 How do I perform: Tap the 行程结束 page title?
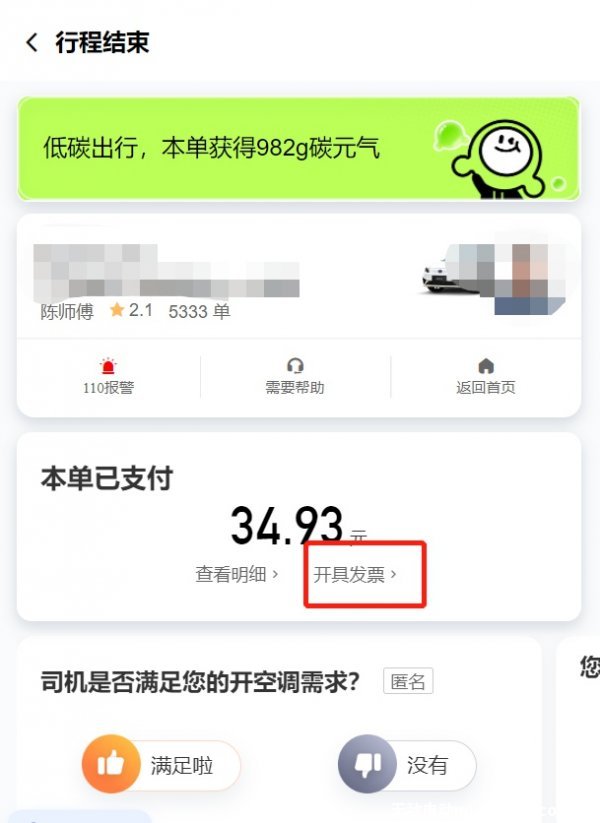coord(102,43)
